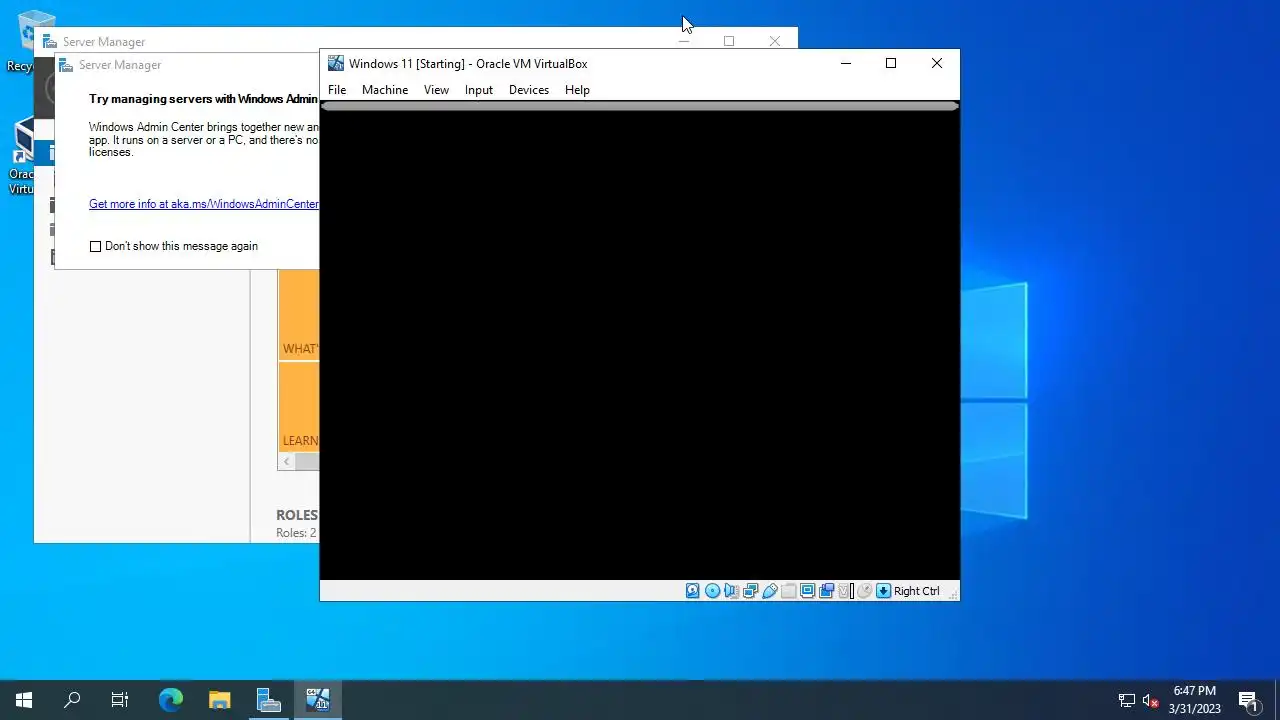This screenshot has width=1280, height=720.
Task: Open the View menu in VirtualBox
Action: click(x=436, y=90)
